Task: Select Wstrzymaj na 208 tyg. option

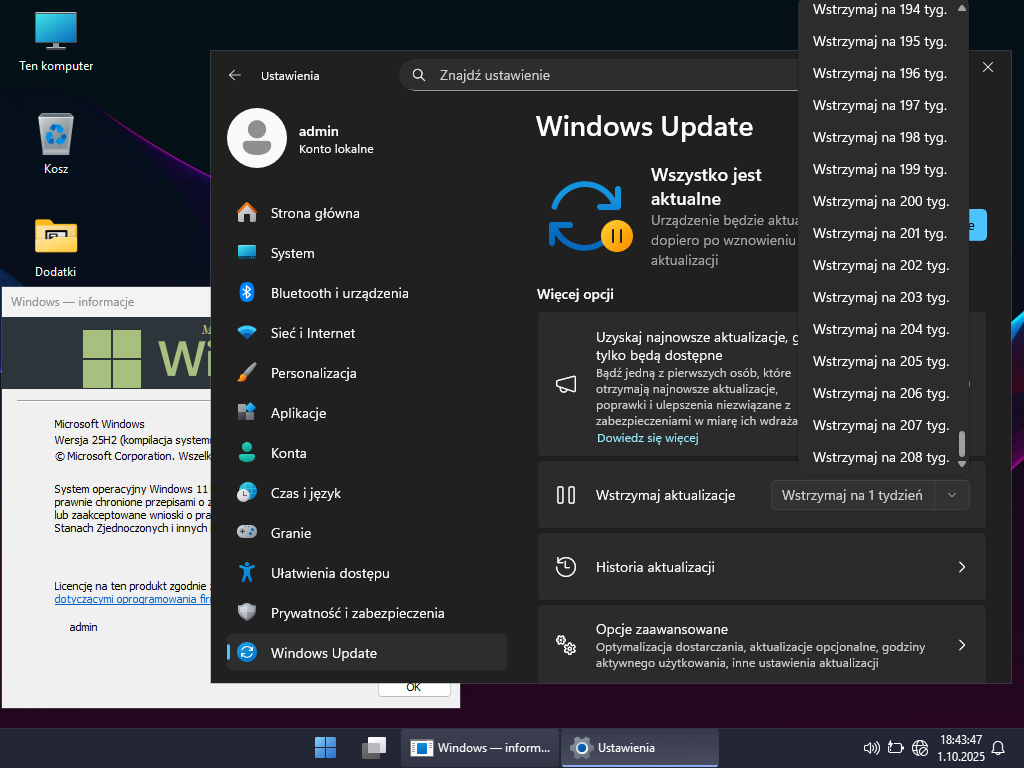Action: [880, 457]
